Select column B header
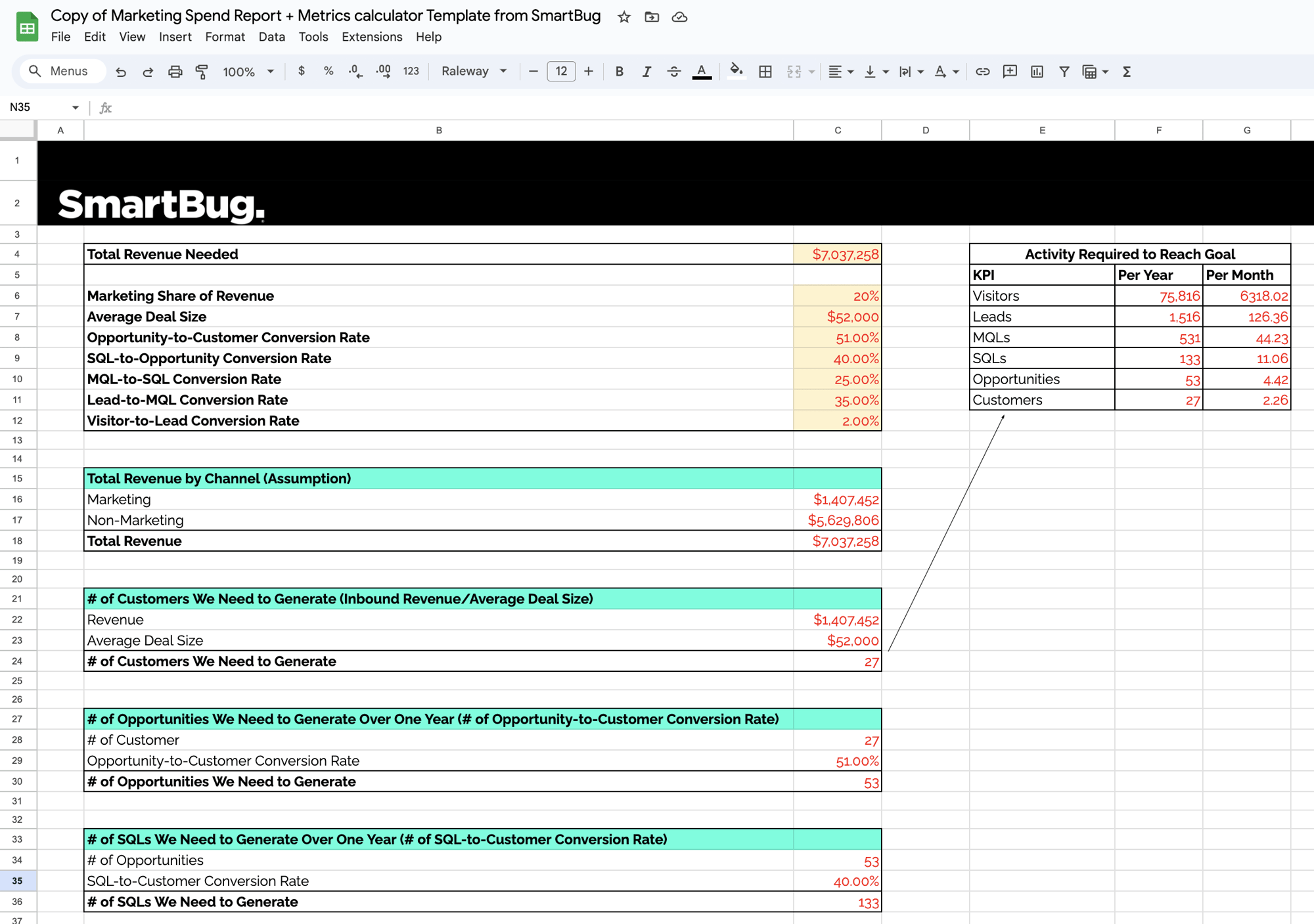Screen dimensions: 1314x924 [x=439, y=130]
